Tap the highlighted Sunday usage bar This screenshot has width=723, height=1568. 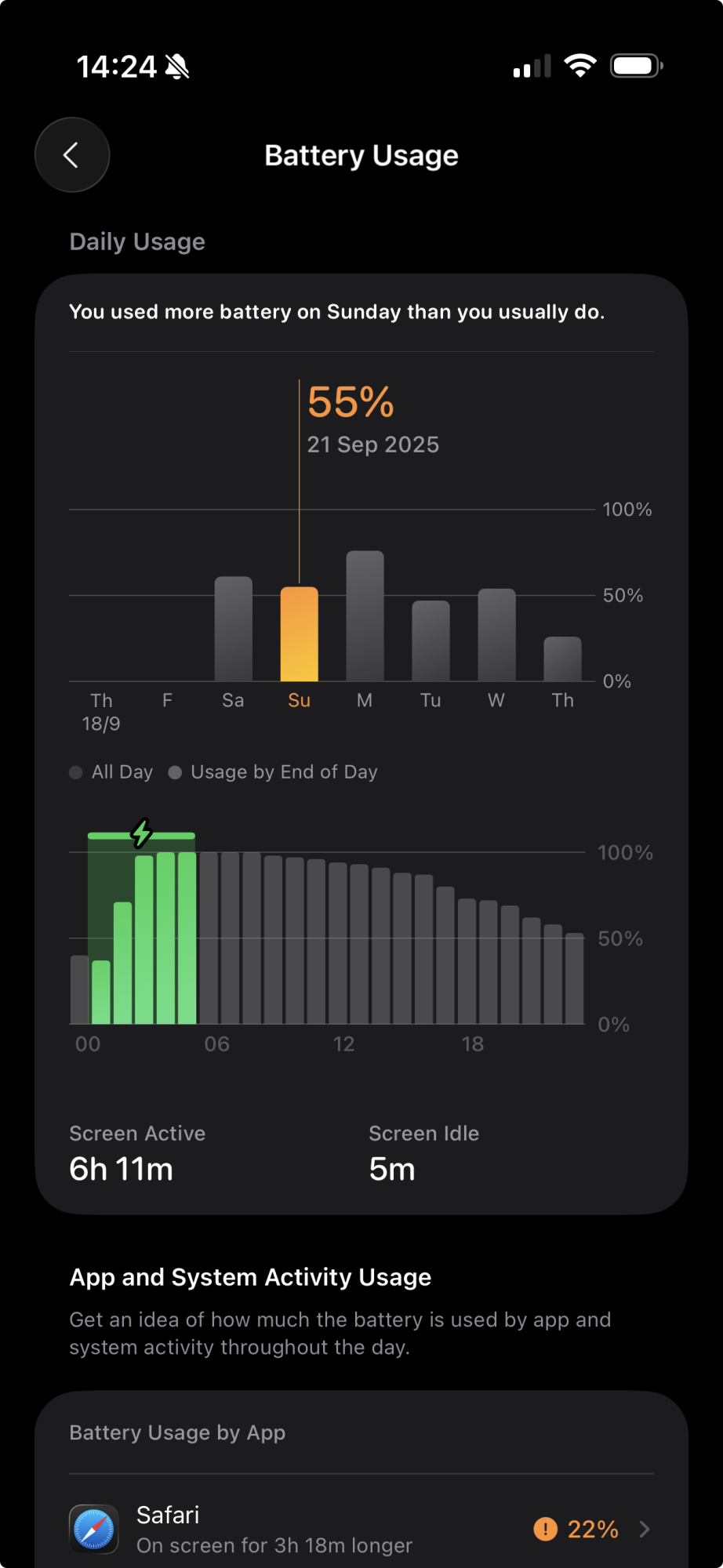(299, 633)
